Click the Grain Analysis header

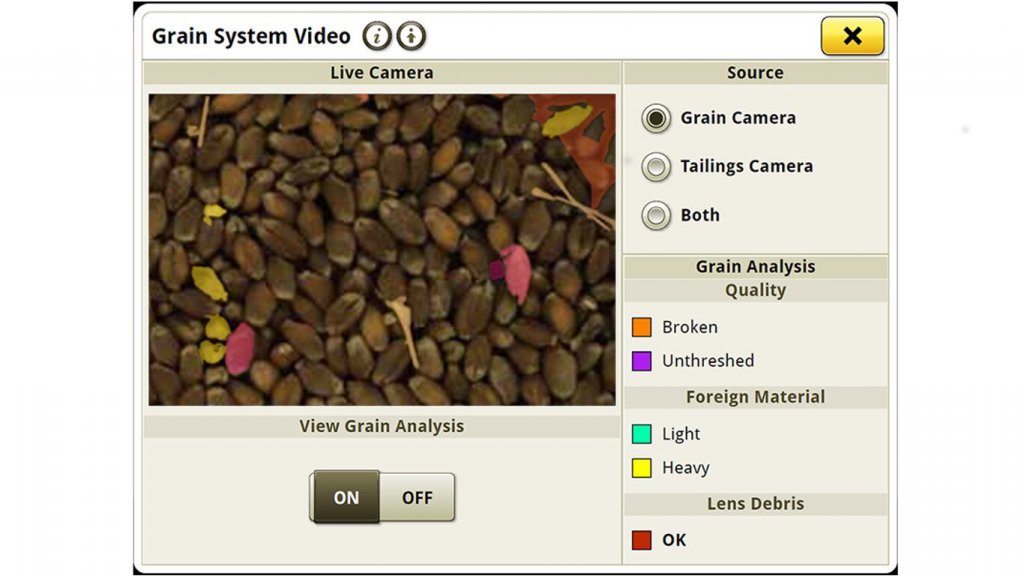click(x=756, y=266)
